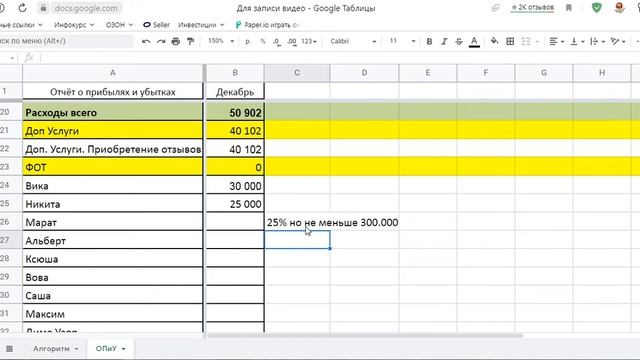Viewport: 640px width, 360px height.
Task: Select column A header
Action: pos(113,73)
